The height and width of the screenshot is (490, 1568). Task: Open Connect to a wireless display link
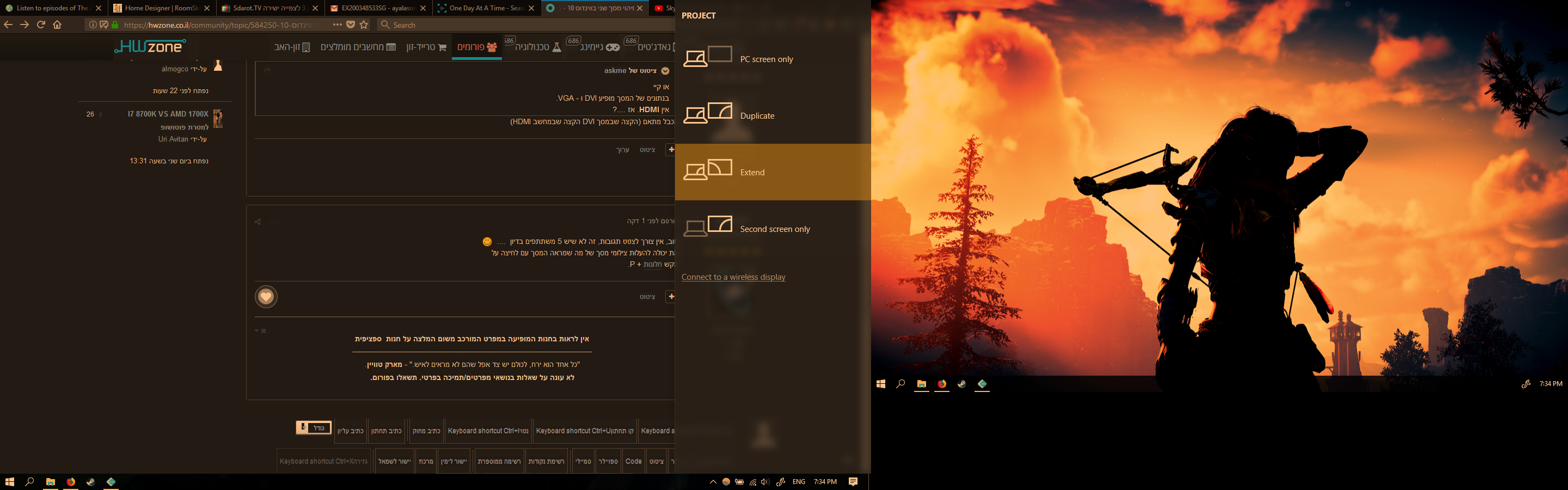[733, 277]
